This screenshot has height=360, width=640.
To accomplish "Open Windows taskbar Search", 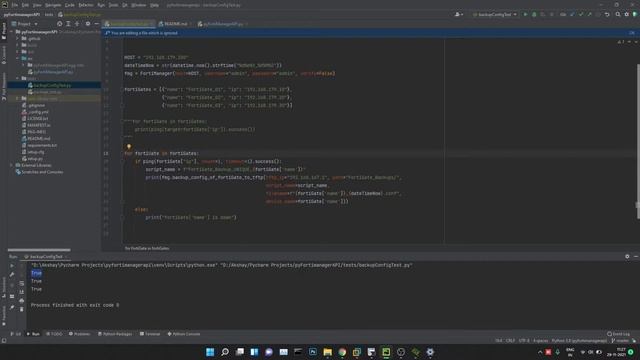I will (224, 352).
